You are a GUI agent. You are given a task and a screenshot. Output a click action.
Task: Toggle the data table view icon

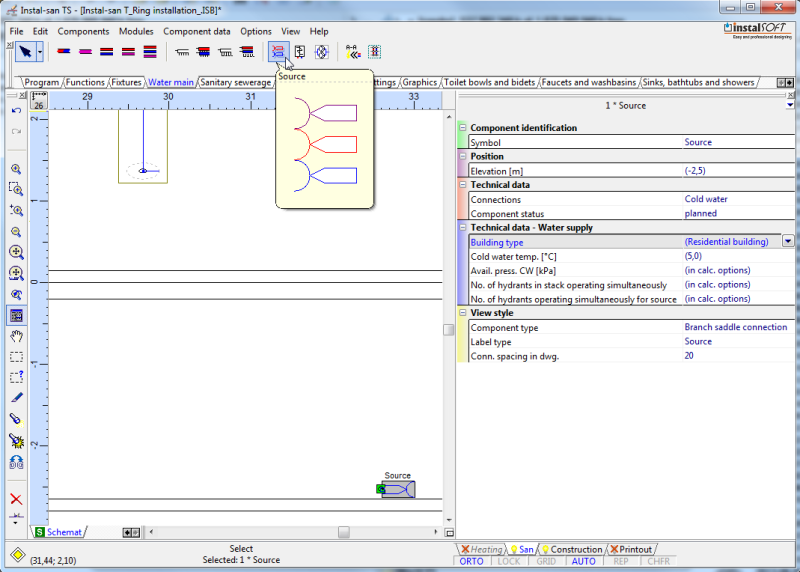(16, 315)
